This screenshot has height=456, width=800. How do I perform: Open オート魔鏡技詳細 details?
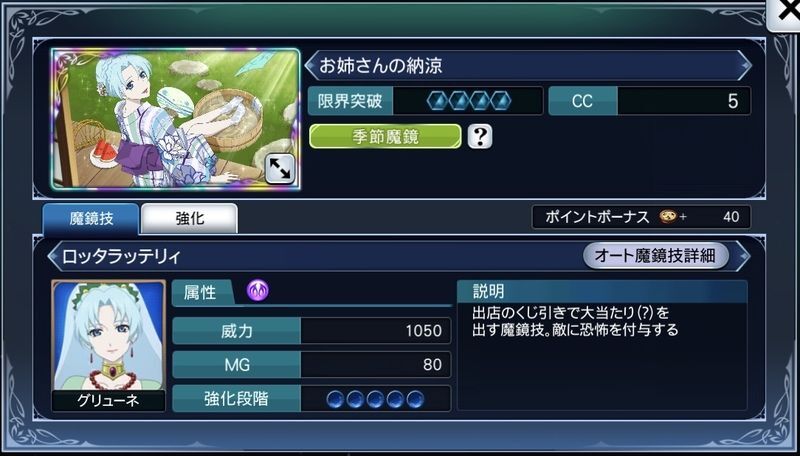[656, 256]
